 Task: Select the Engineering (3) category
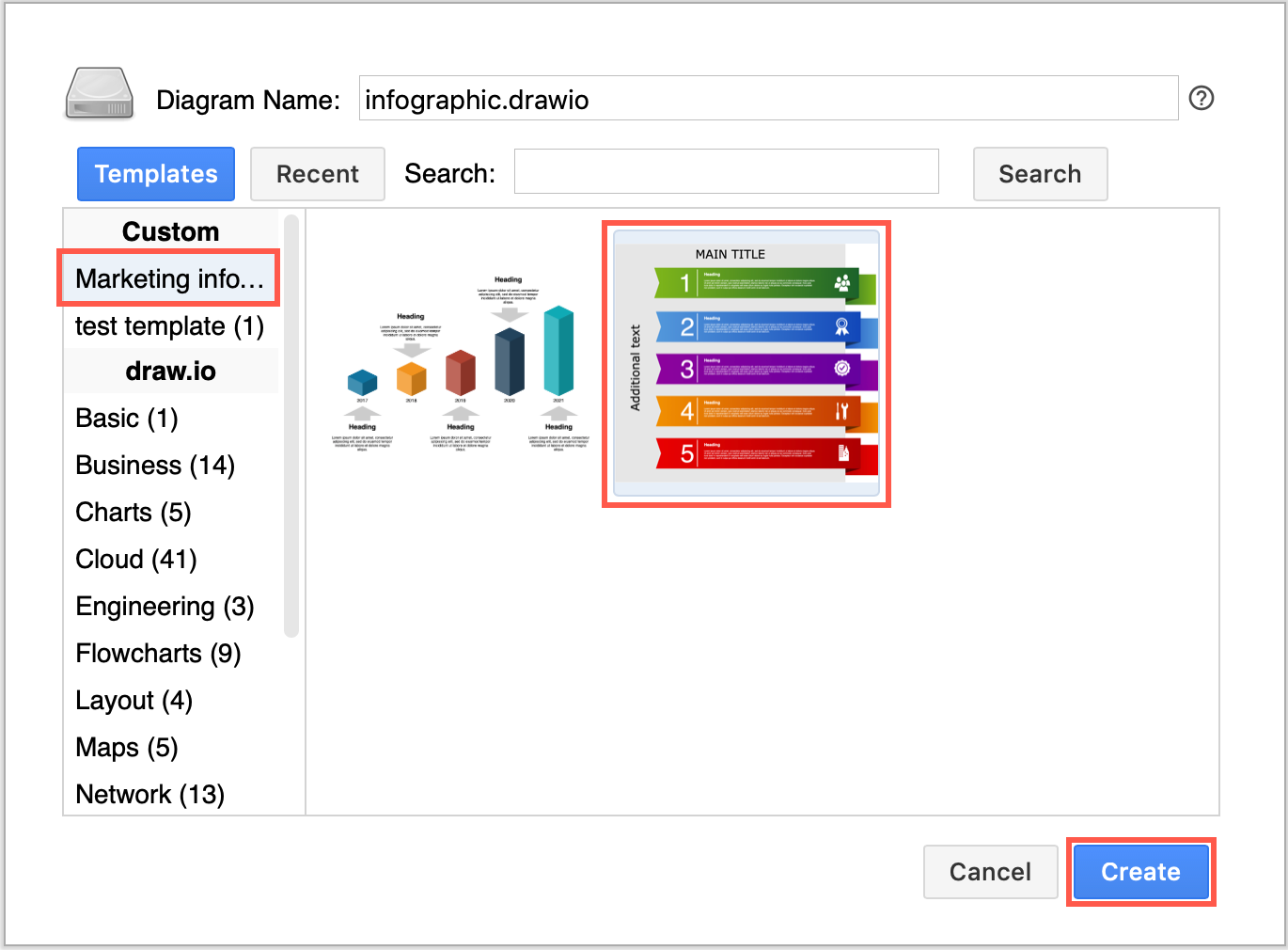coord(165,606)
